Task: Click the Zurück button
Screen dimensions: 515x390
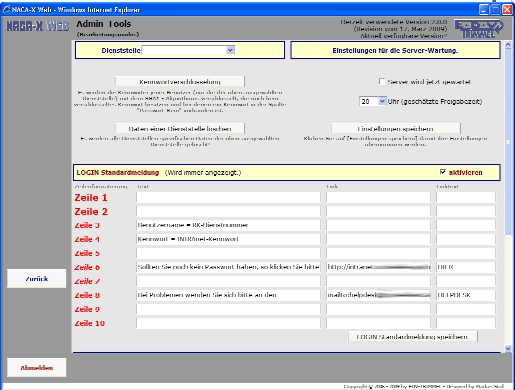Action: click(x=37, y=279)
